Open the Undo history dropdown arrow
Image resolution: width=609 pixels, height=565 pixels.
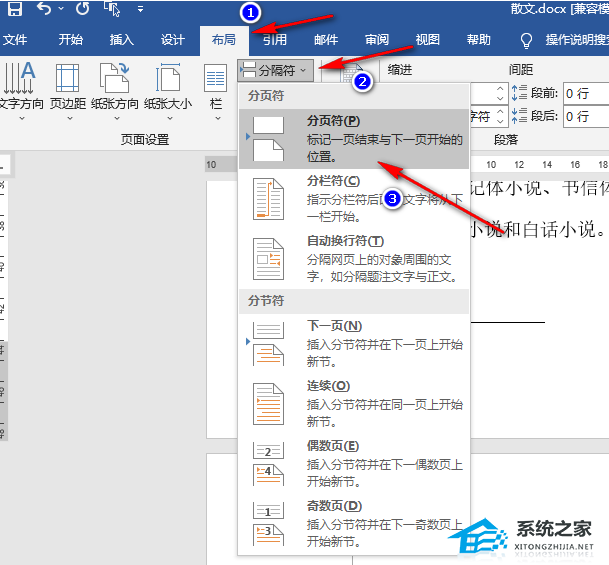tap(62, 10)
